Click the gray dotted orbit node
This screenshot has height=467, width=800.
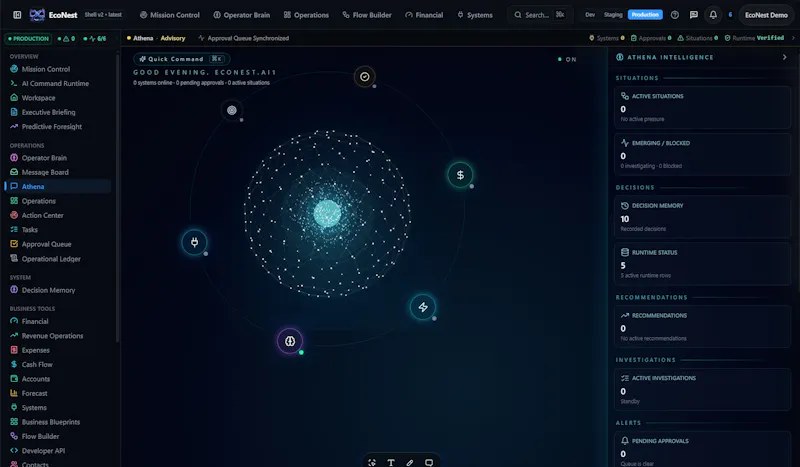(232, 110)
